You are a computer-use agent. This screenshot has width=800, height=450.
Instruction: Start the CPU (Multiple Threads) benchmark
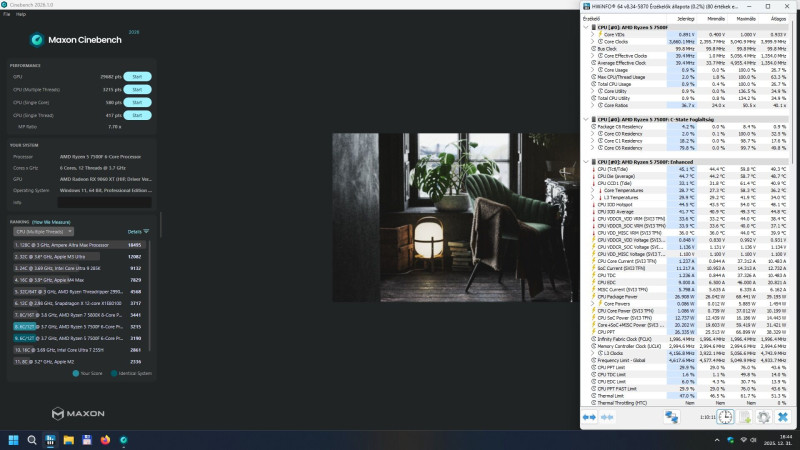pyautogui.click(x=137, y=89)
